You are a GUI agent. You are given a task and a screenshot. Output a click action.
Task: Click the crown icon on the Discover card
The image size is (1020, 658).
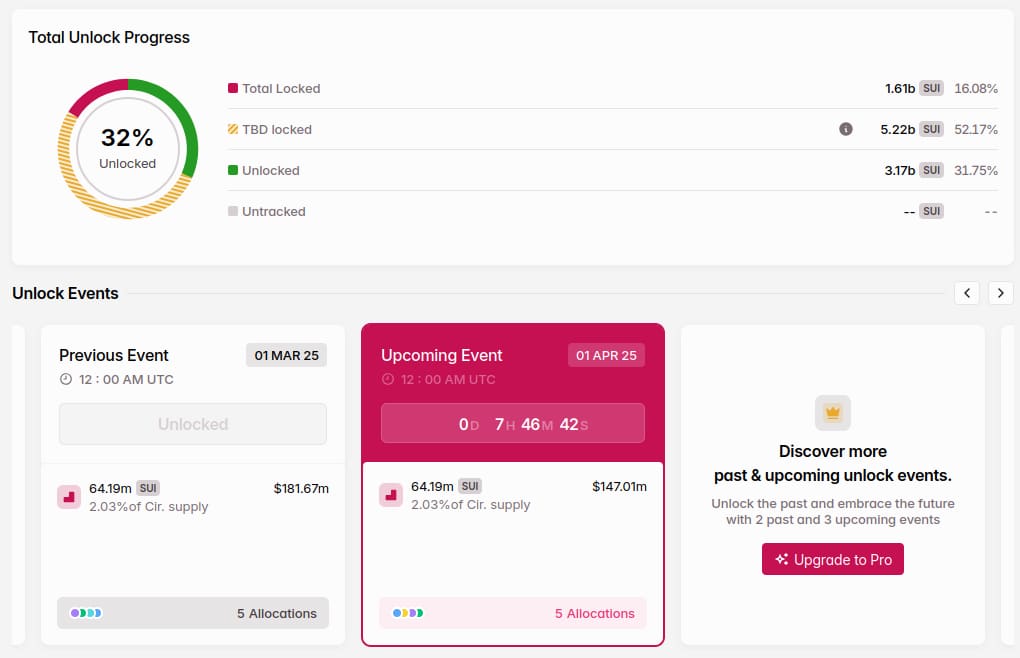(832, 412)
